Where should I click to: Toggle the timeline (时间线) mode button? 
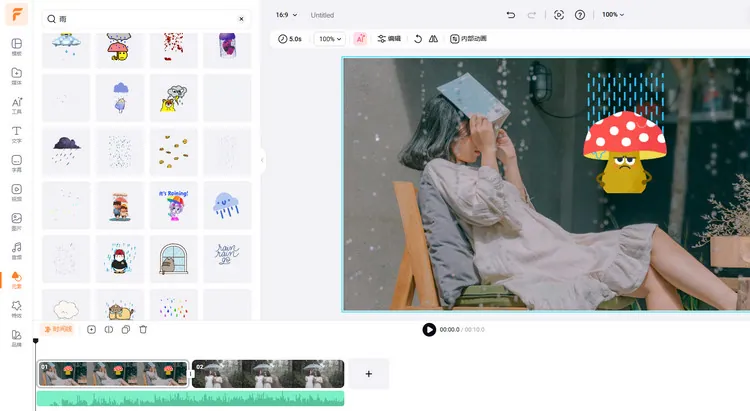coord(58,329)
